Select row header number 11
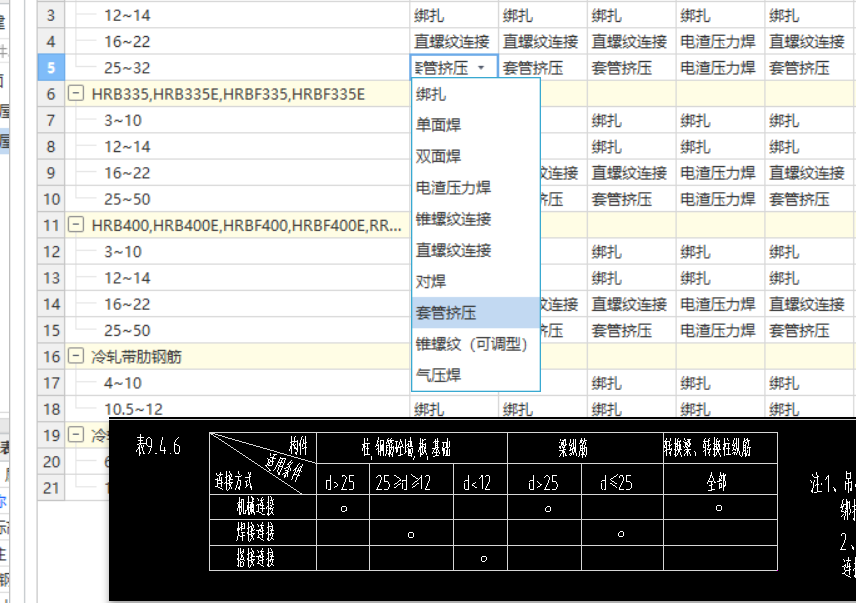 51,225
